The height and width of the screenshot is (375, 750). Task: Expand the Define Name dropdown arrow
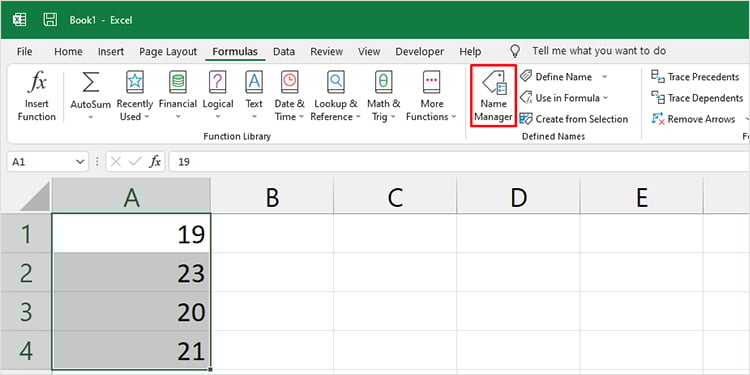(x=605, y=77)
